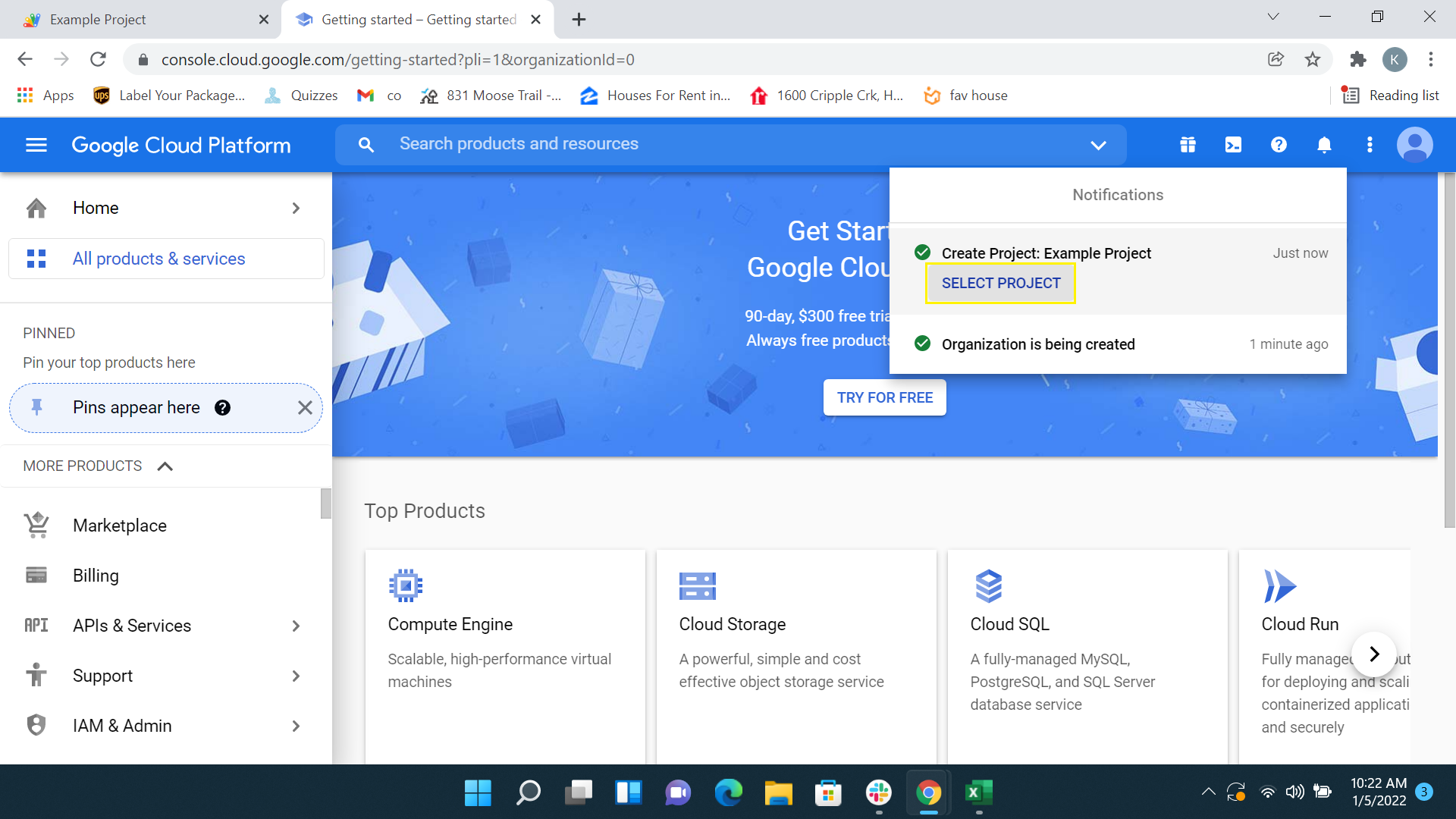Open Excel from the taskbar

click(979, 793)
